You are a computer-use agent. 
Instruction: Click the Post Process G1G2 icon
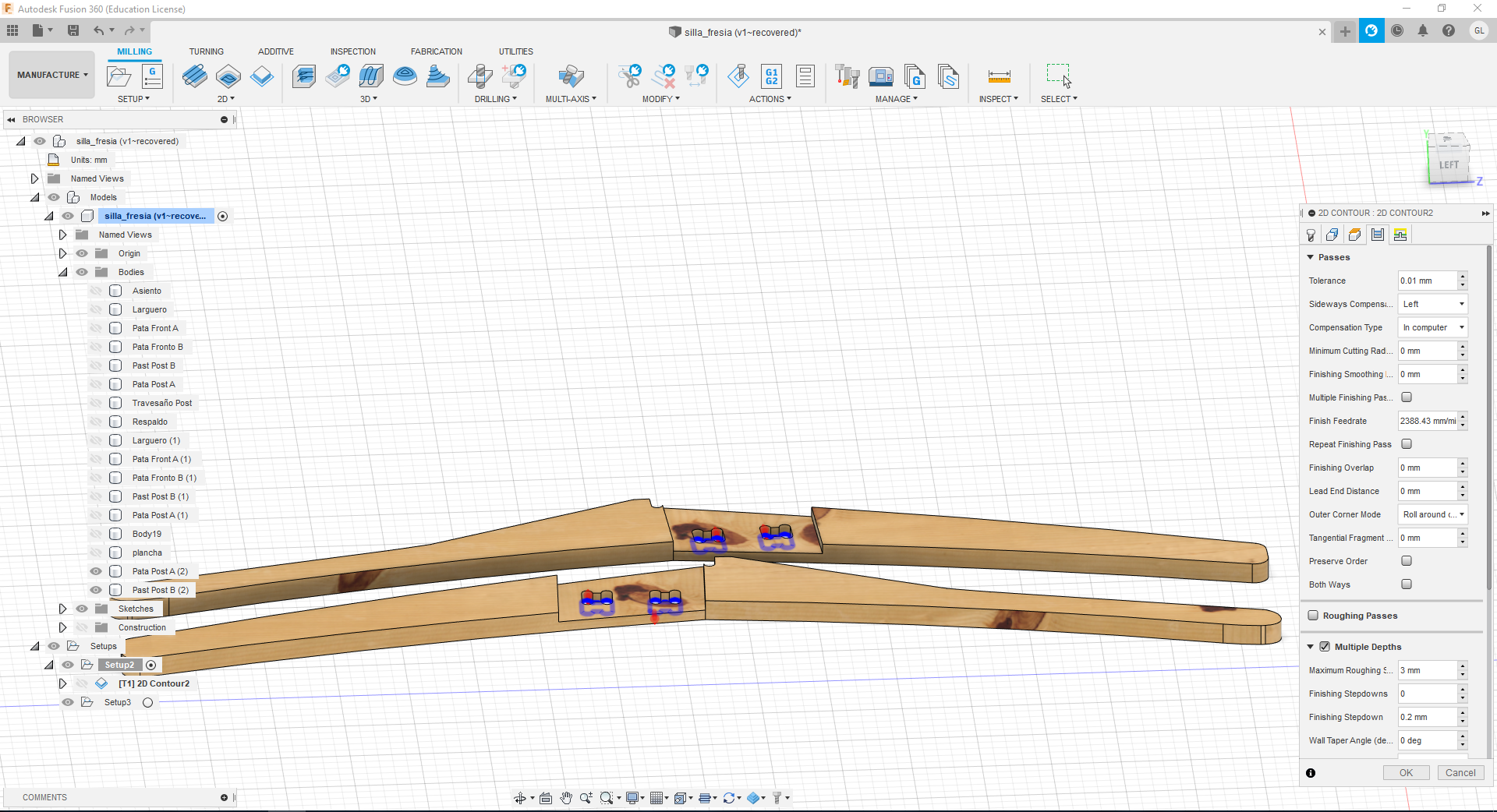772,76
